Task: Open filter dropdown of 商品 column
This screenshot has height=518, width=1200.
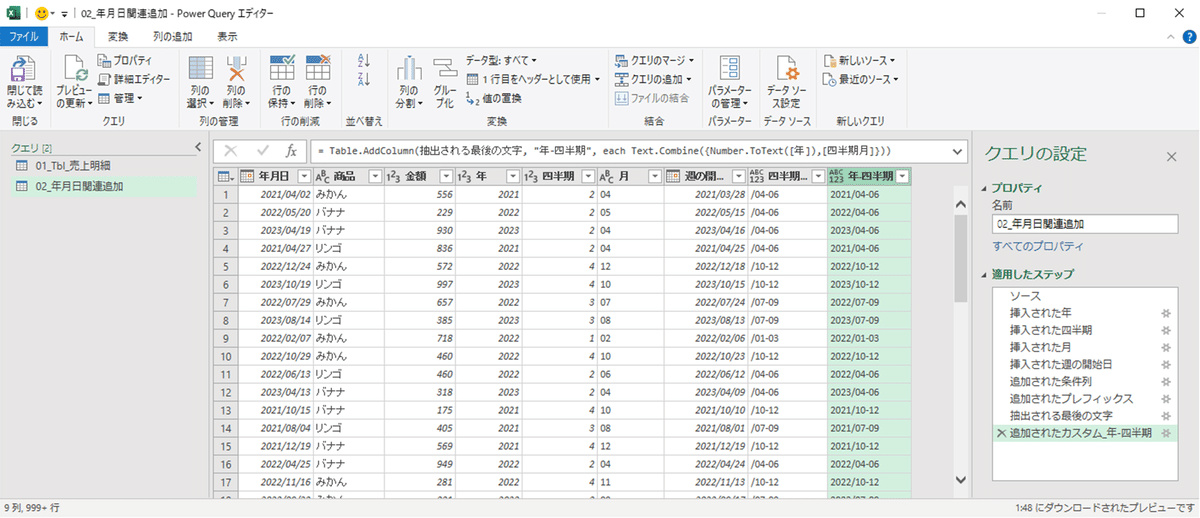Action: coord(375,177)
